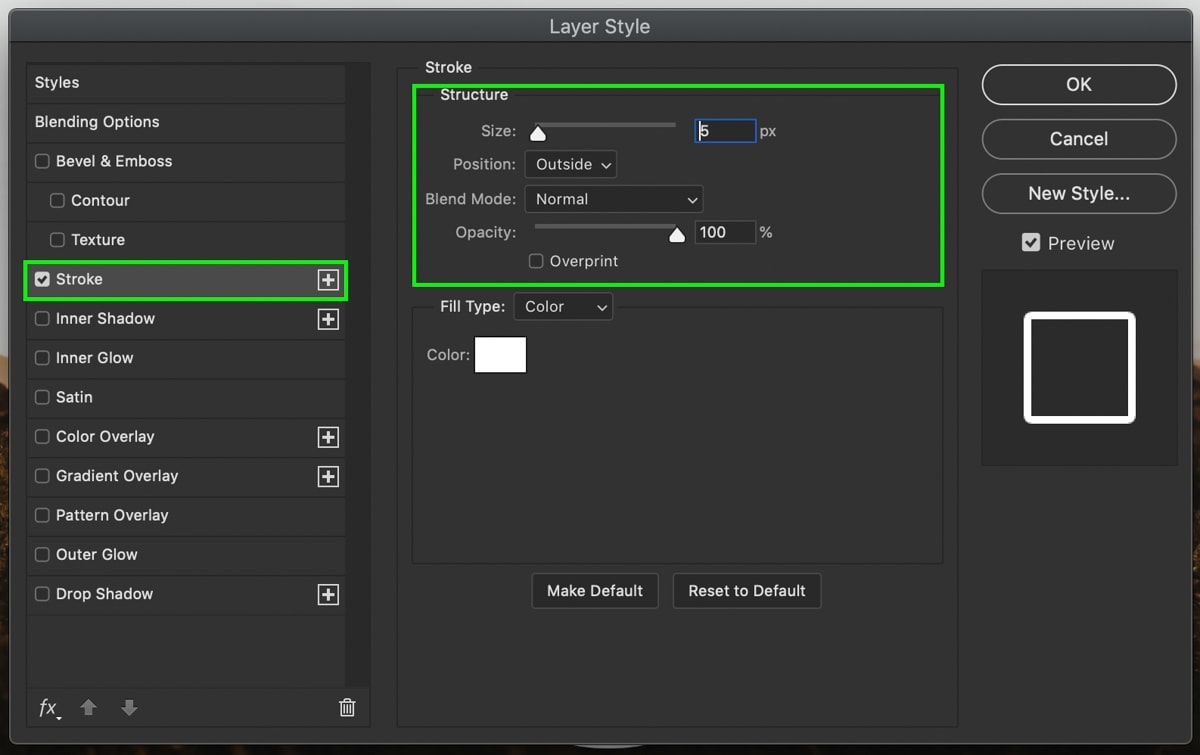The width and height of the screenshot is (1200, 755).
Task: Click the Size slider handle
Action: point(538,133)
